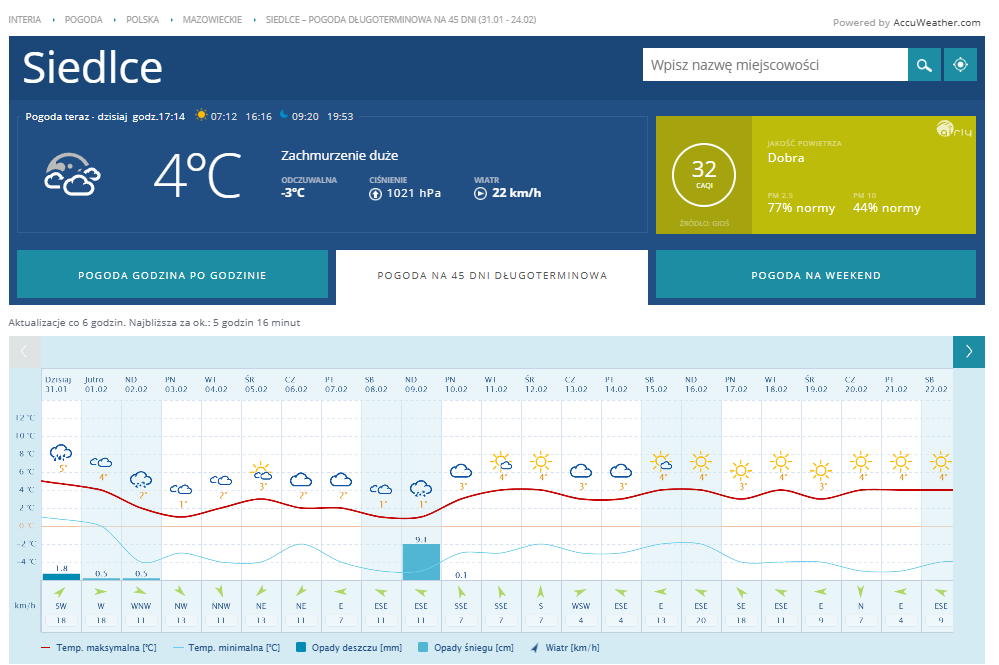Image resolution: width=999 pixels, height=665 pixels.
Task: Open the POGODA breadcrumb link
Action: (x=84, y=20)
